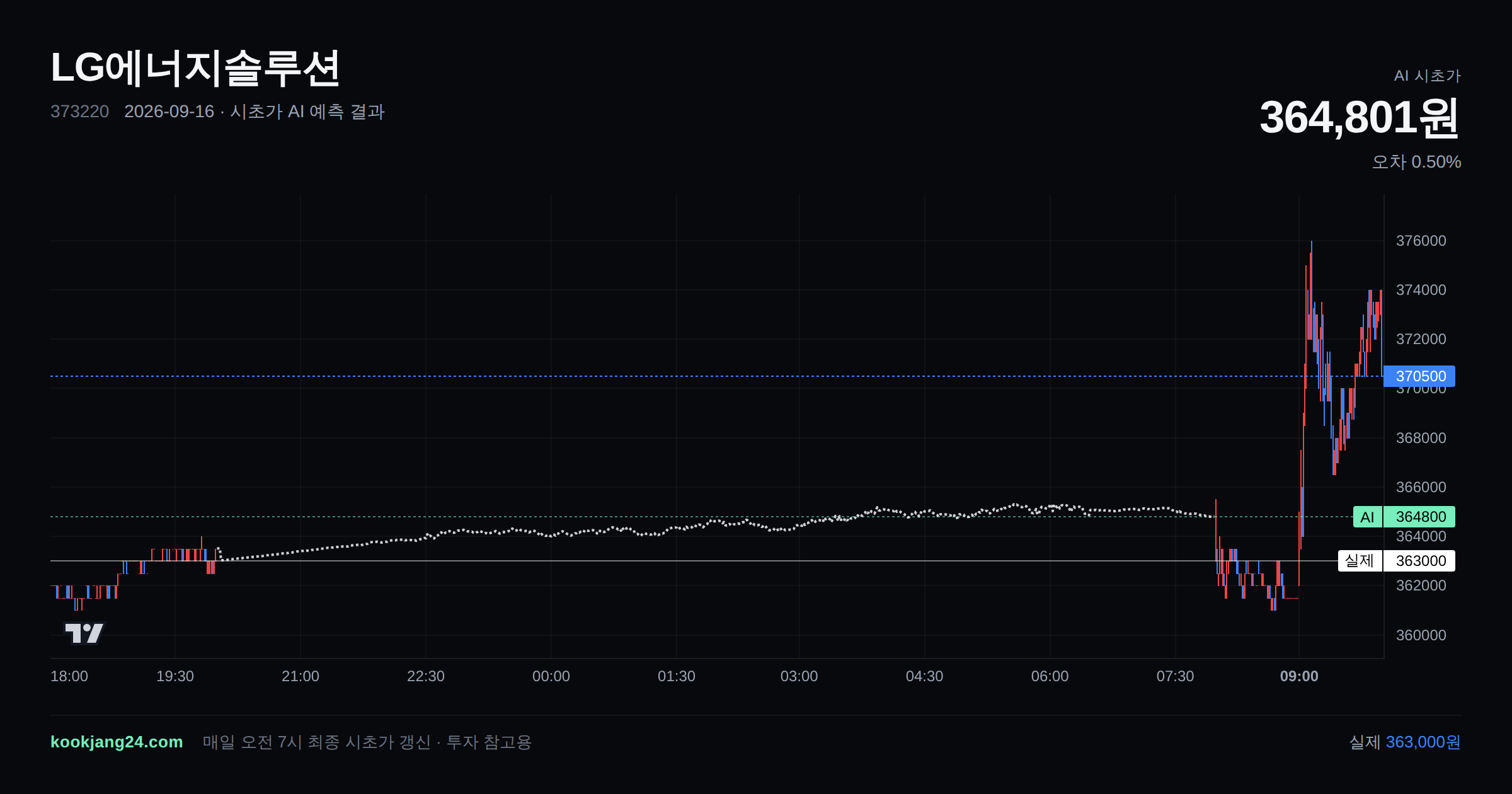Click the bold 09:00 time axis label
Viewport: 1512px width, 794px height.
coord(1299,676)
